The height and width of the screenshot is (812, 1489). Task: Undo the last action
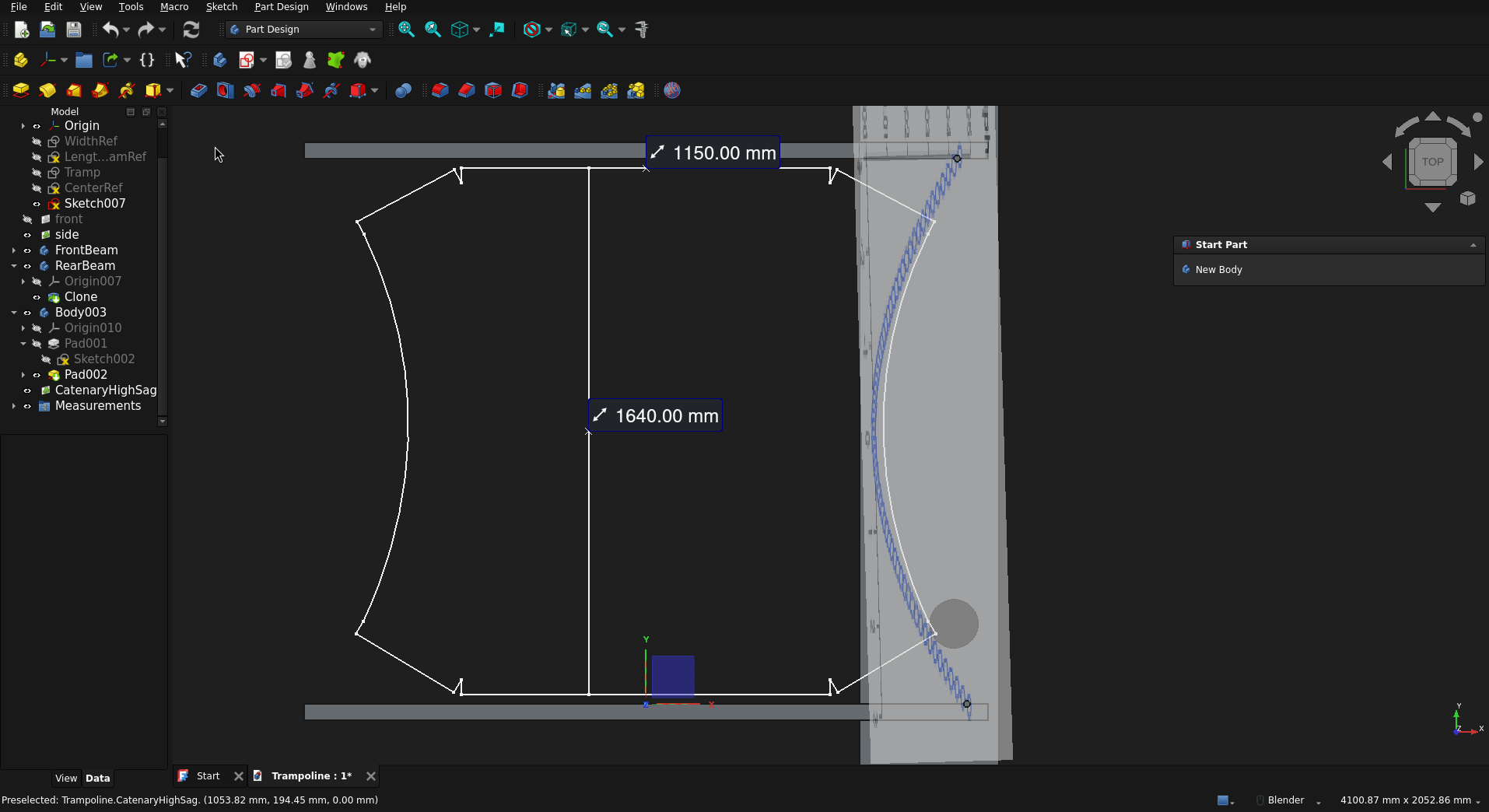click(x=110, y=30)
